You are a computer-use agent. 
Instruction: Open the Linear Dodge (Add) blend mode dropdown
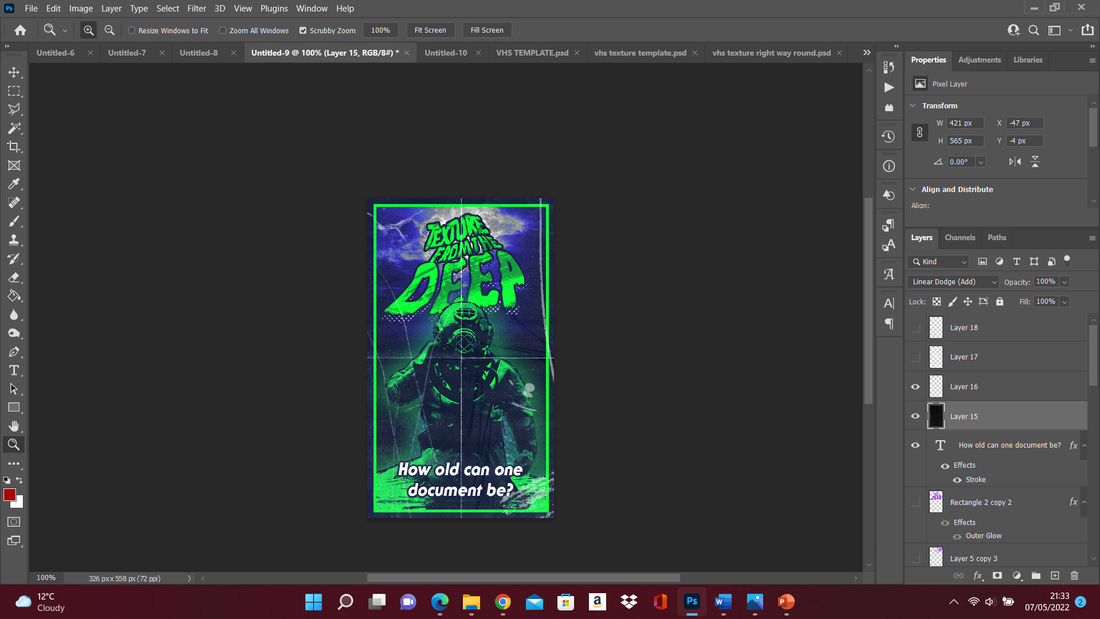click(953, 282)
